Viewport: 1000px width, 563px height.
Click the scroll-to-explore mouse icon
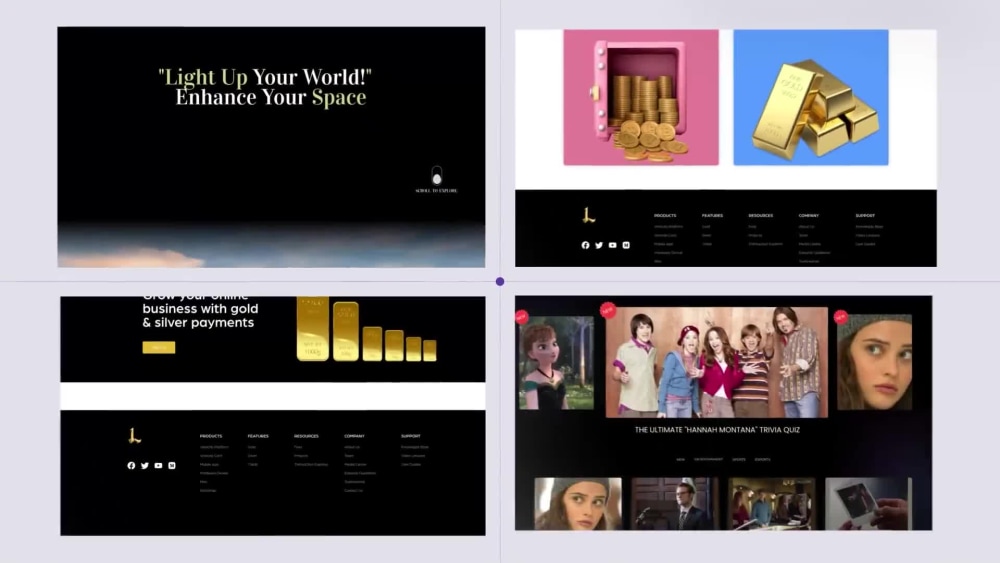437,175
